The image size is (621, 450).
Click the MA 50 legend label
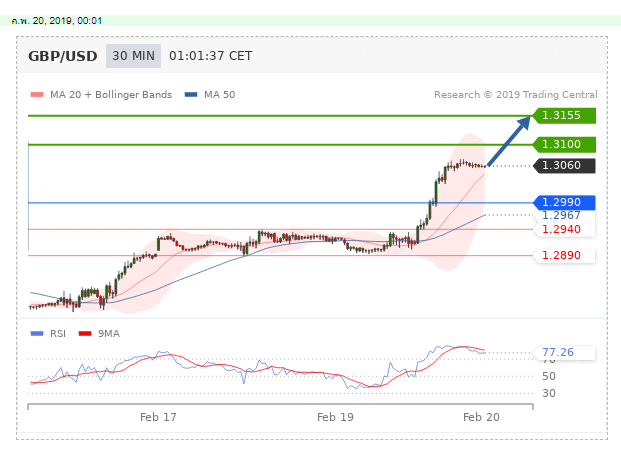tap(219, 95)
